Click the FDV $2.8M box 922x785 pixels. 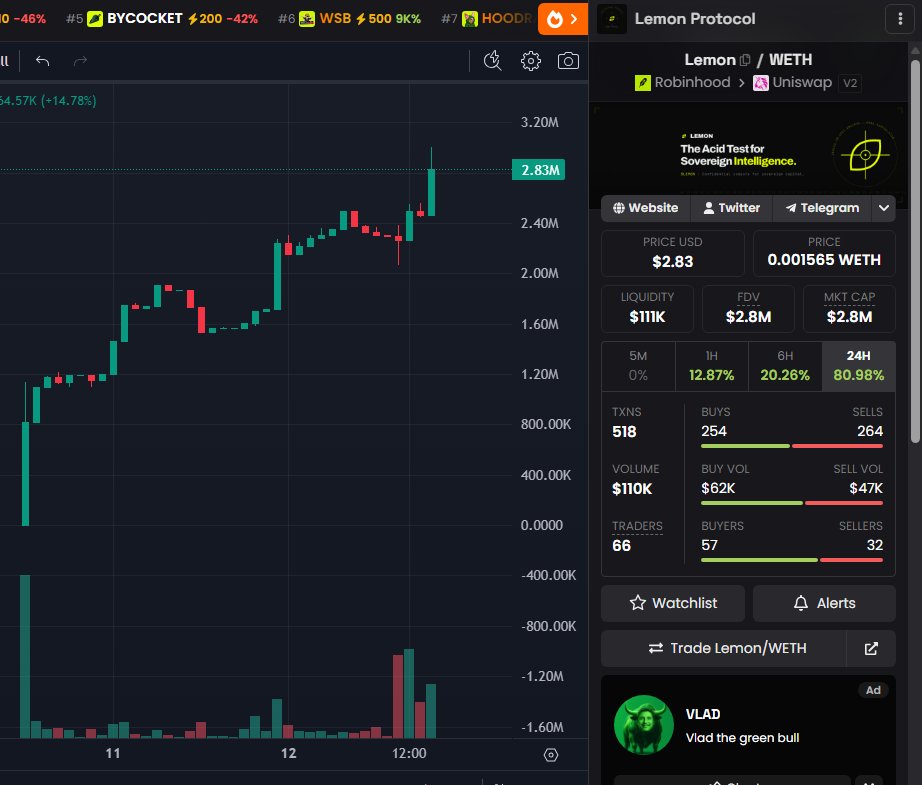[748, 308]
